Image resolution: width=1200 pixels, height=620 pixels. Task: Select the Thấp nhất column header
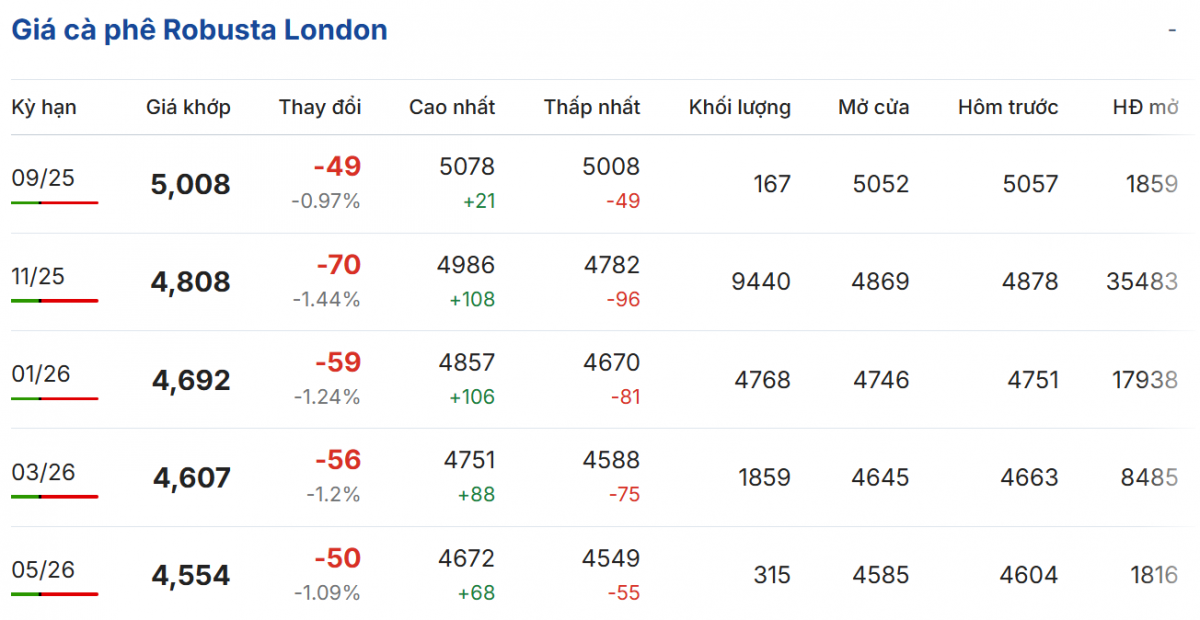pos(592,107)
